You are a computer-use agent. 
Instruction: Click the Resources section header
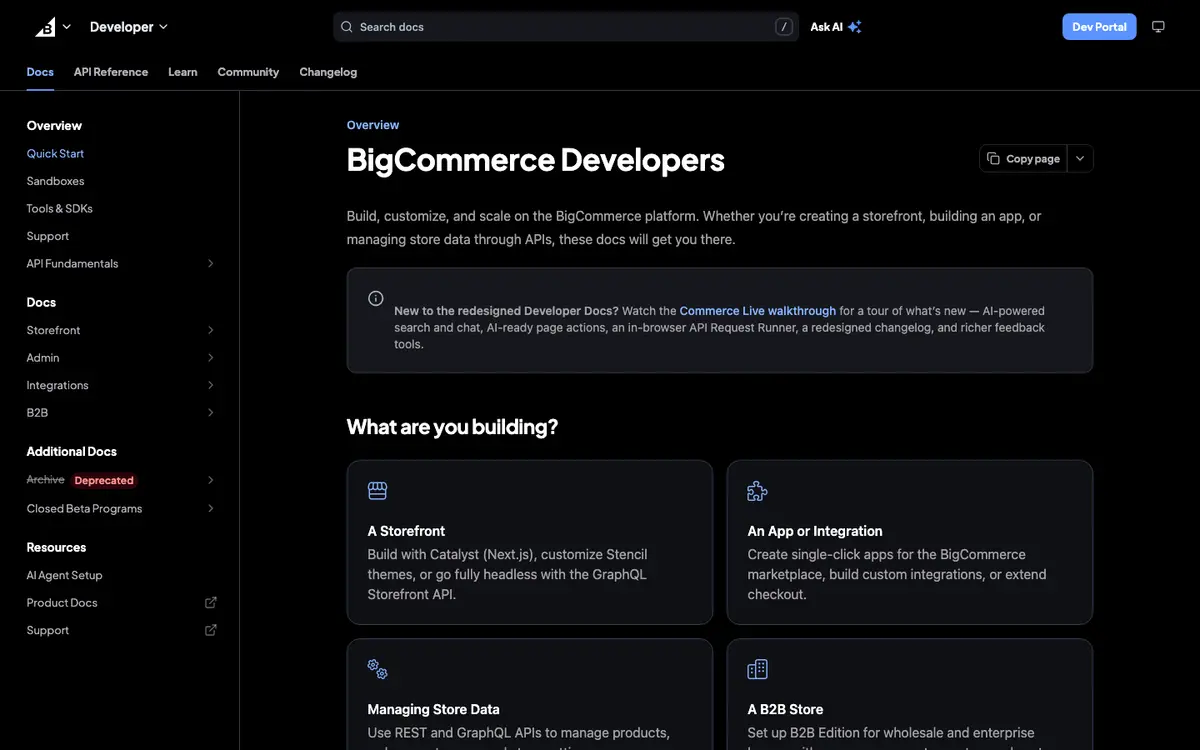[56, 548]
